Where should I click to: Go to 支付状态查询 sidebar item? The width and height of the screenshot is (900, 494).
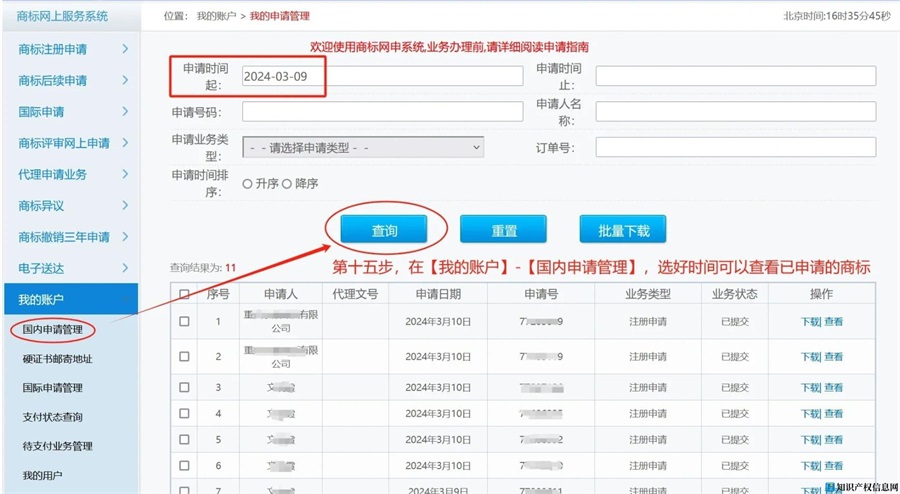click(52, 417)
